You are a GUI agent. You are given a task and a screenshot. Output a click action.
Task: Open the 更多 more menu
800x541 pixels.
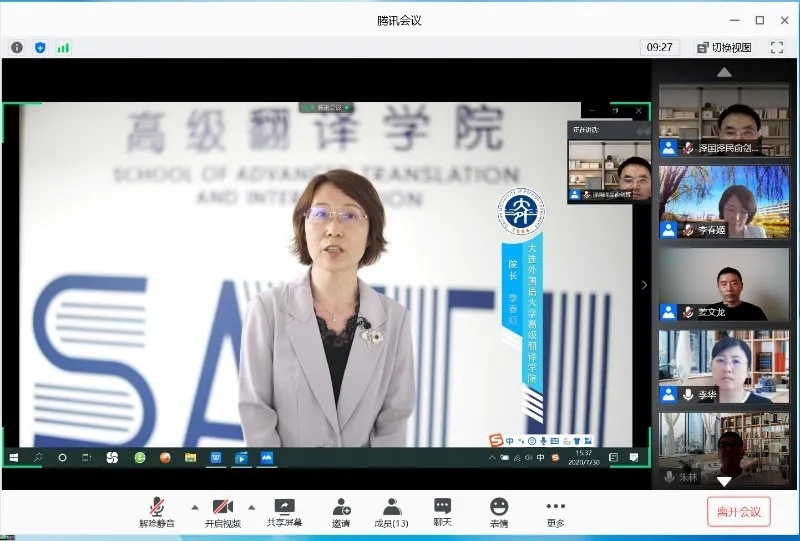[555, 512]
